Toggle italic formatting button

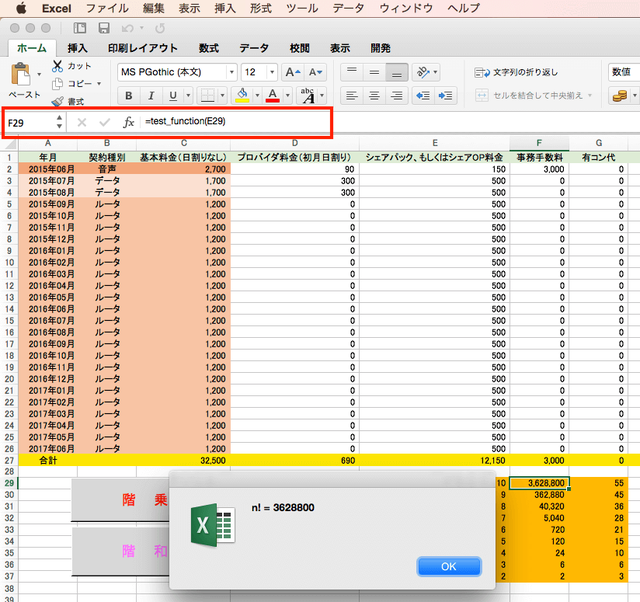151,96
